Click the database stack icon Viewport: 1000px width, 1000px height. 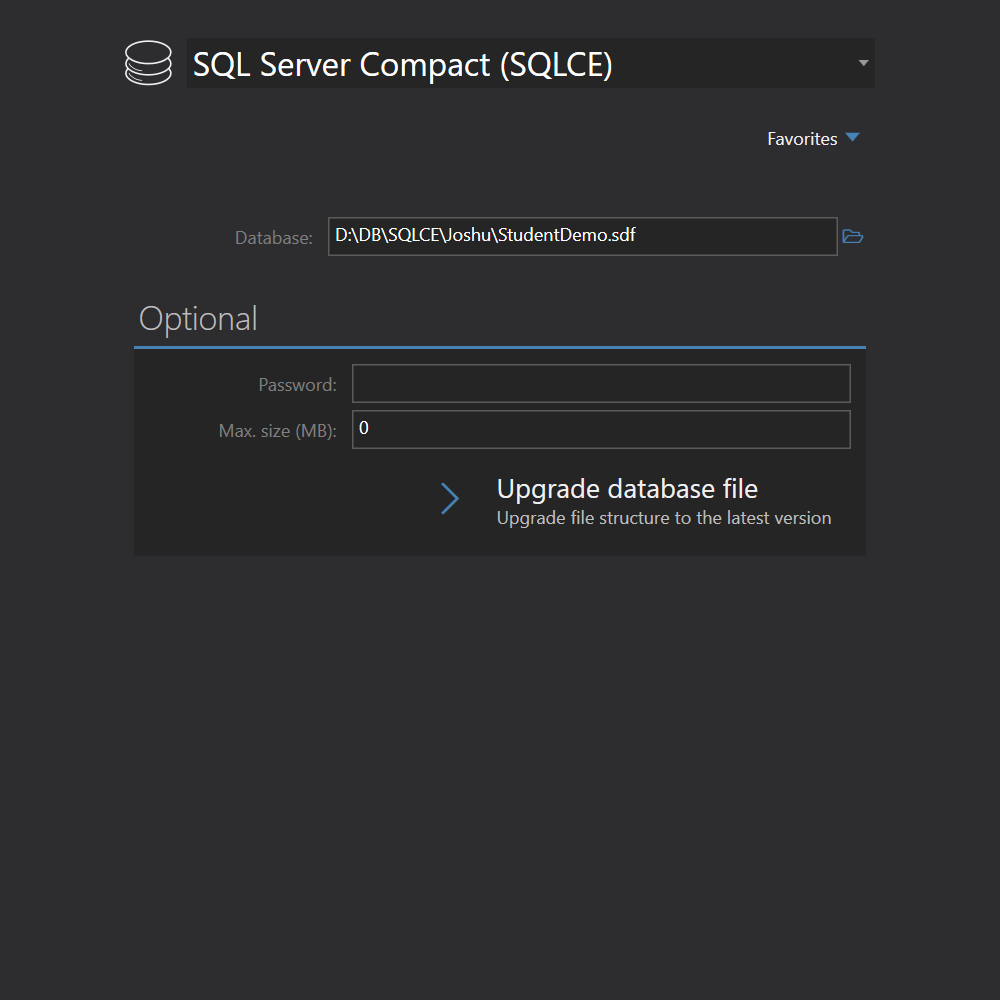tap(148, 63)
